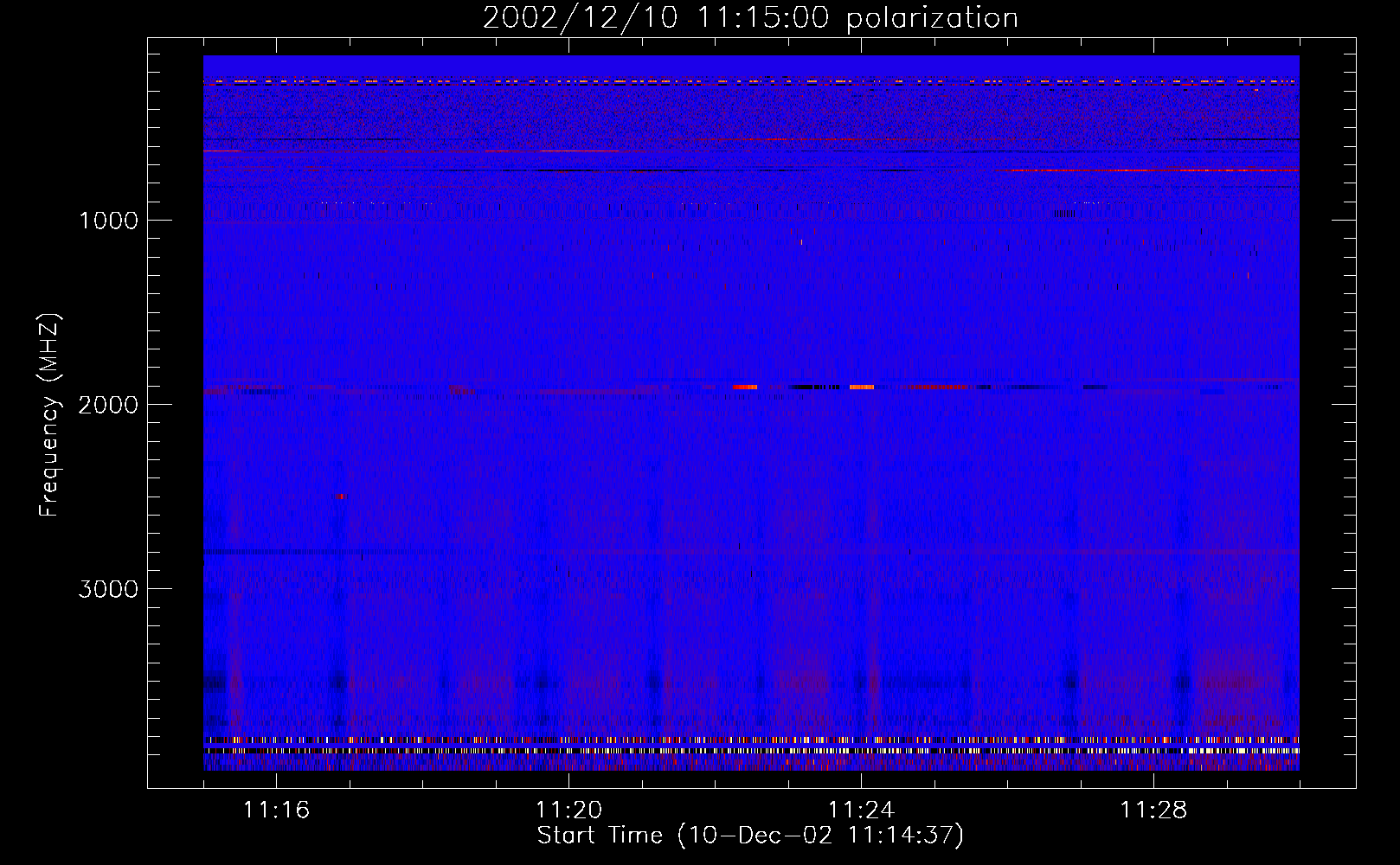Viewport: 1400px width, 865px height.
Task: Click the 3000 frequency tick label
Action: click(108, 589)
